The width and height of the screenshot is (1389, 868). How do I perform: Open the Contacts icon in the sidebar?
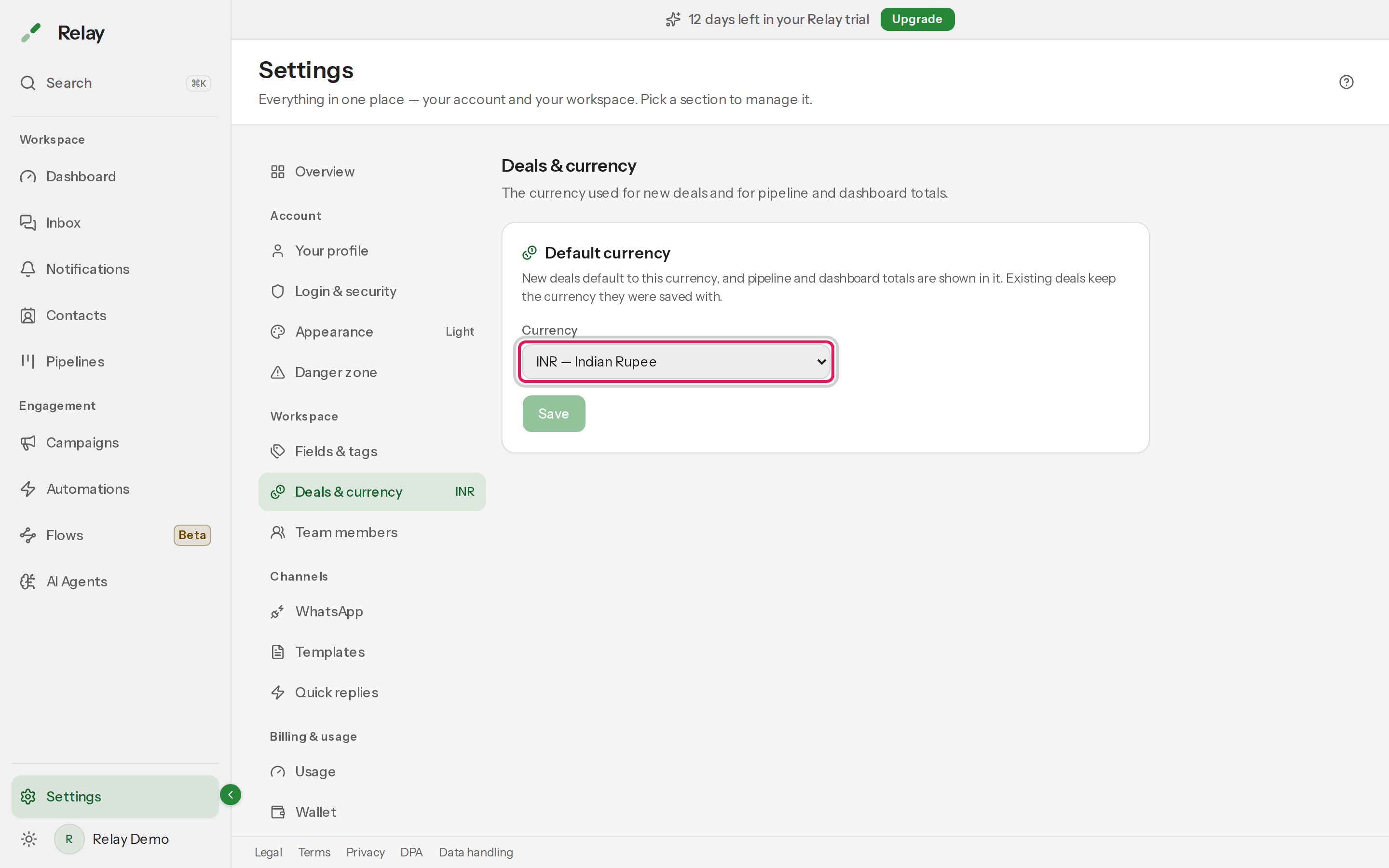click(27, 316)
